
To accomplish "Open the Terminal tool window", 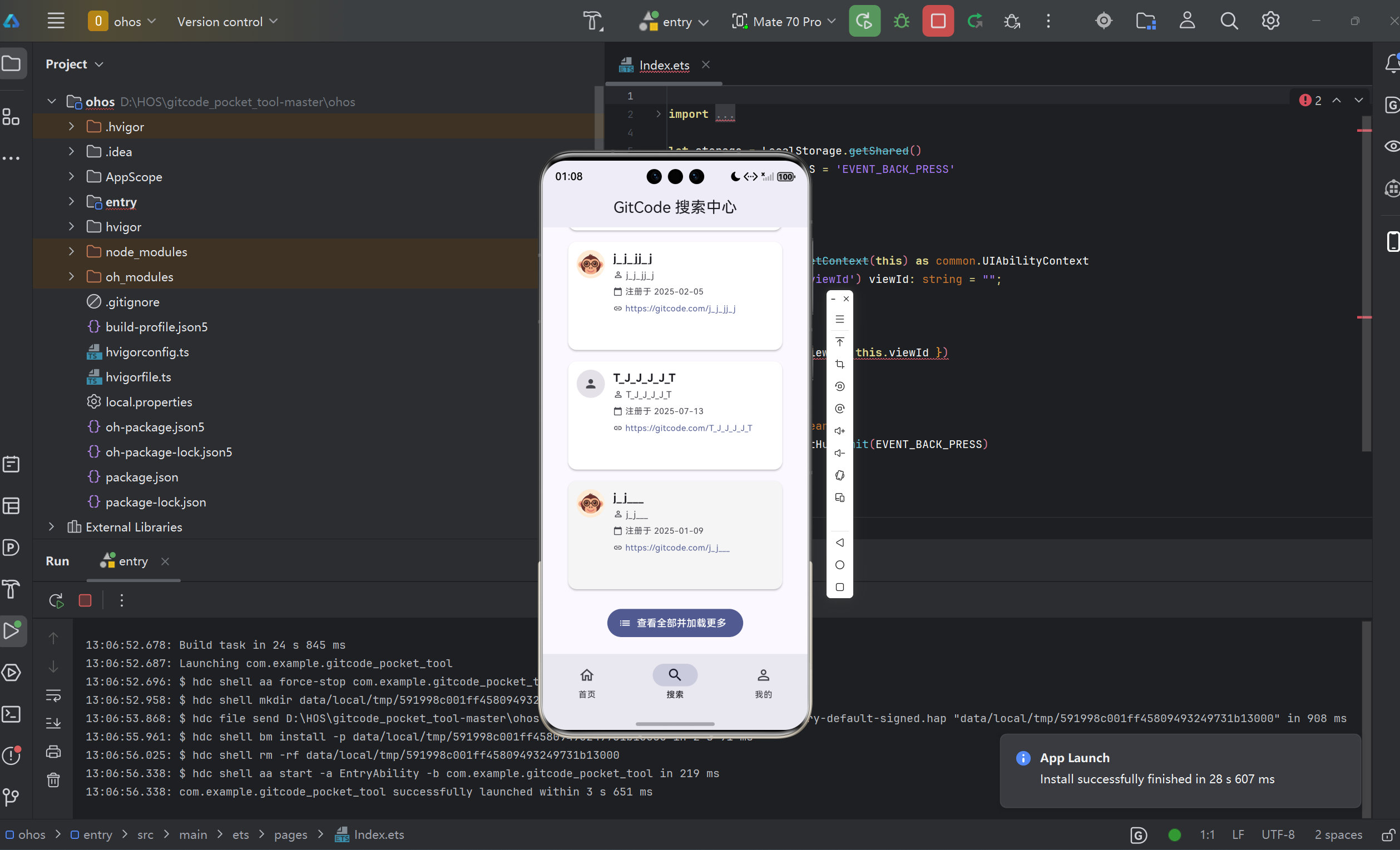I will pyautogui.click(x=12, y=714).
